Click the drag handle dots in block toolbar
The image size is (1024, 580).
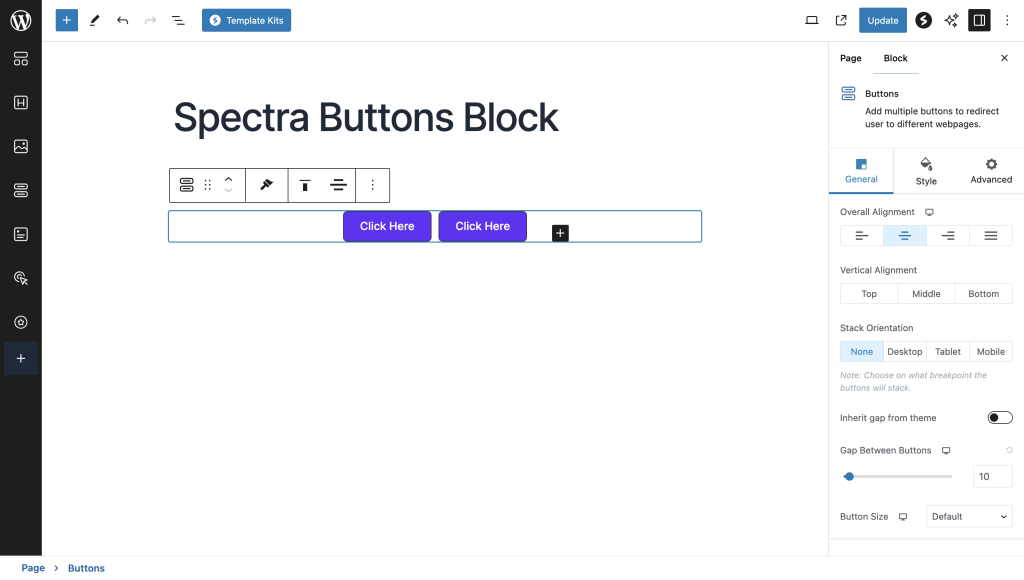tap(208, 185)
